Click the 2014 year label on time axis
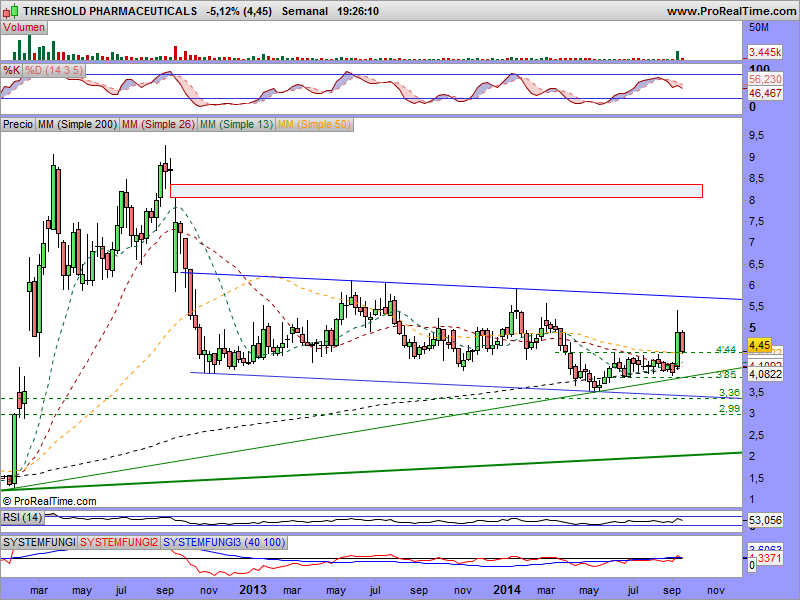 pyautogui.click(x=507, y=590)
